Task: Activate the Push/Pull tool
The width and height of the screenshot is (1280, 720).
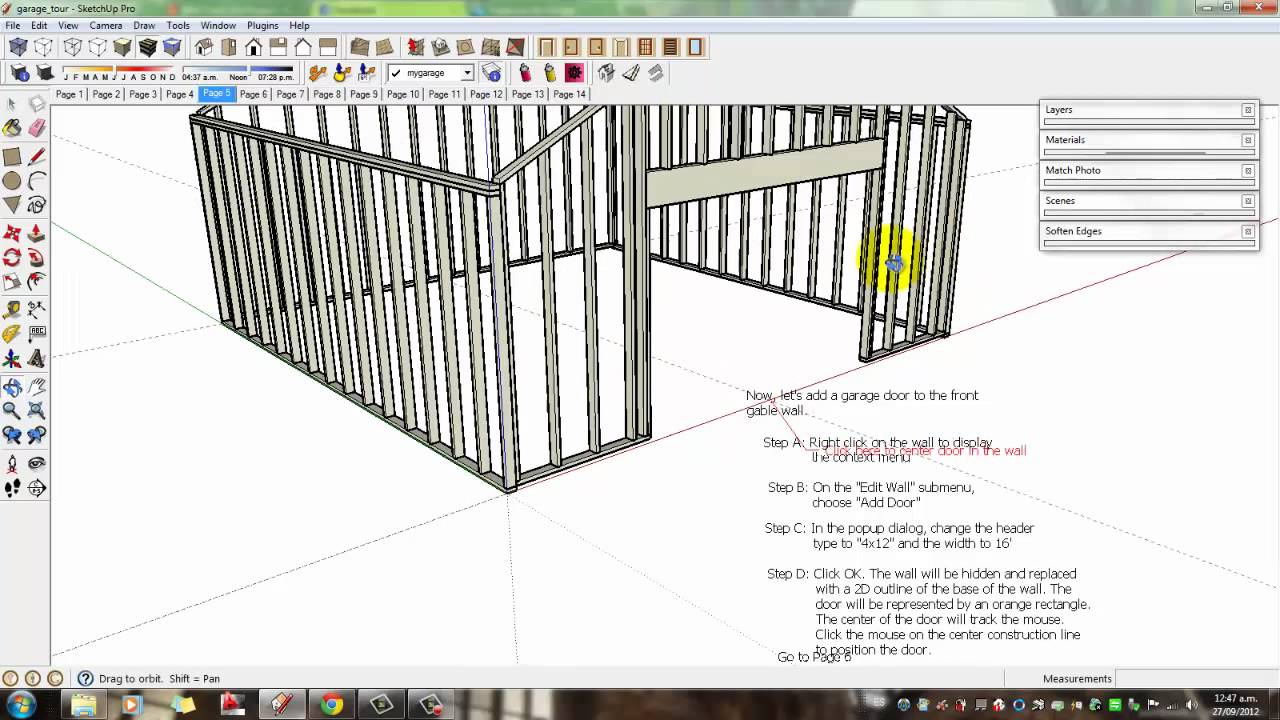Action: click(x=37, y=233)
